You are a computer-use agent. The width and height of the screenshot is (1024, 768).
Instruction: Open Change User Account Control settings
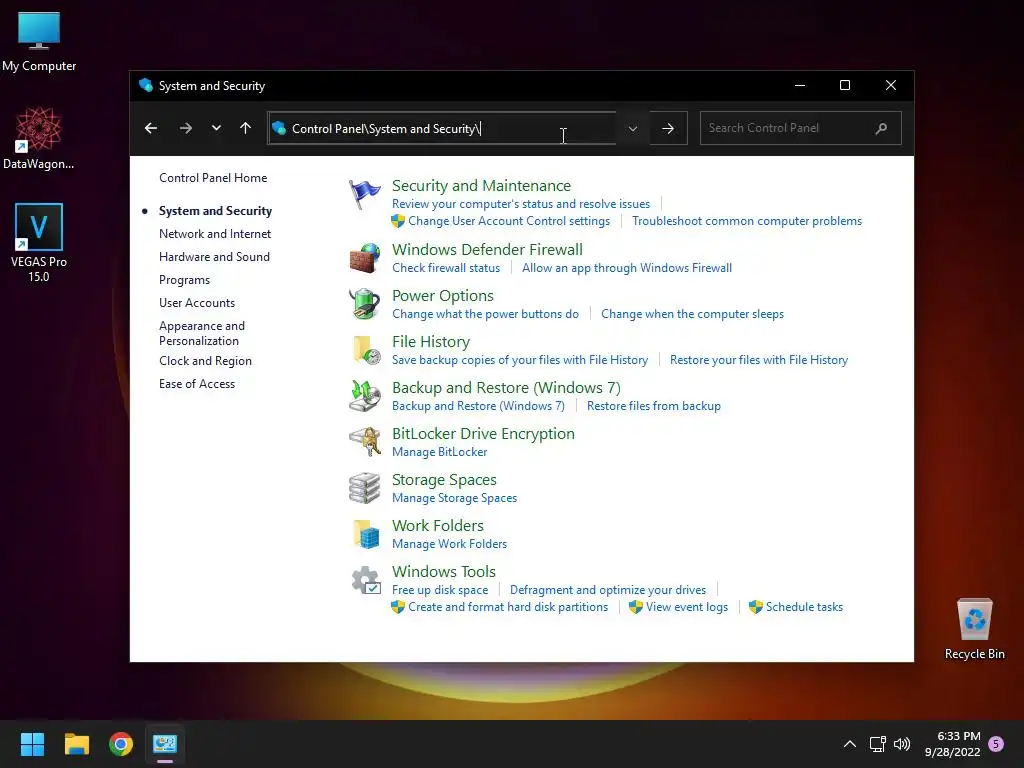coord(509,221)
